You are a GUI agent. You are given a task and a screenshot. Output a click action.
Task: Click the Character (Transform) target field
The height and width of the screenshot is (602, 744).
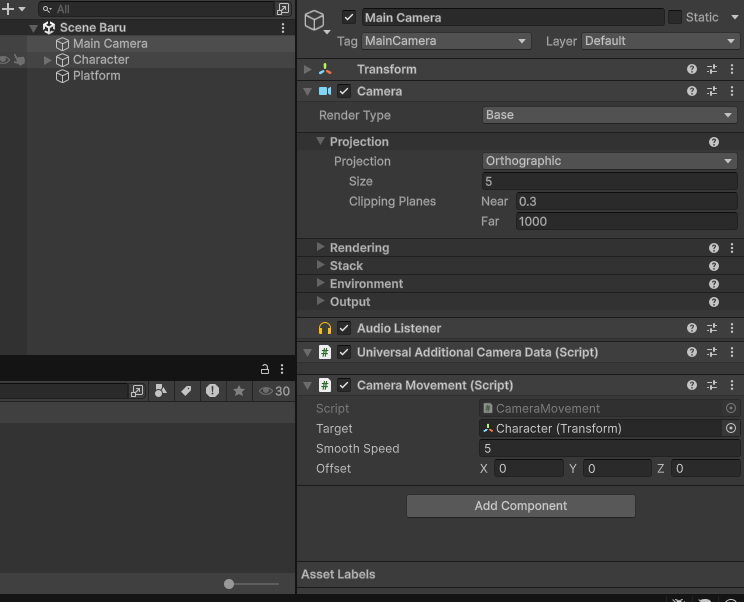pos(601,428)
